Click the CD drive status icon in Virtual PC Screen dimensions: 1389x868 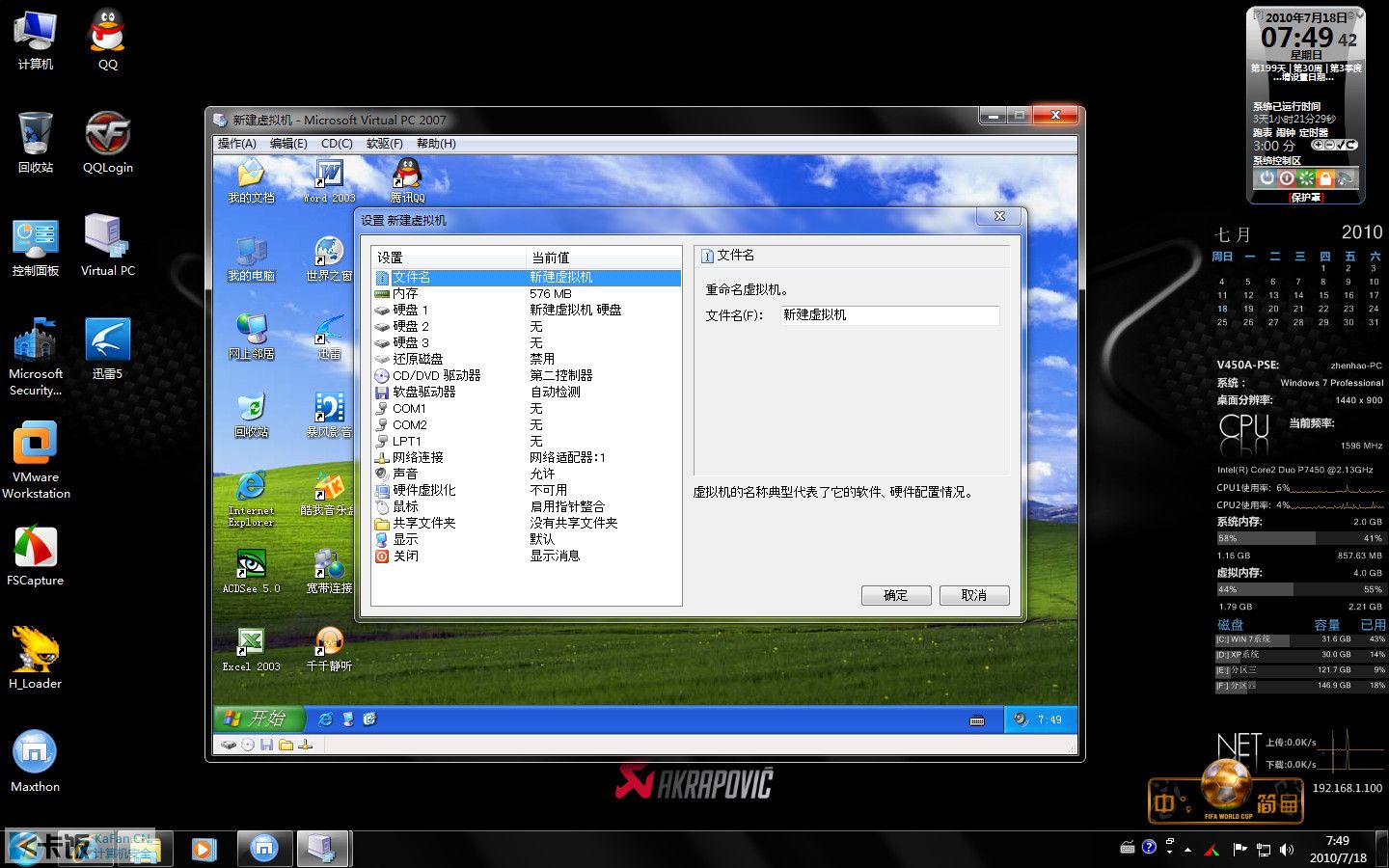point(248,745)
